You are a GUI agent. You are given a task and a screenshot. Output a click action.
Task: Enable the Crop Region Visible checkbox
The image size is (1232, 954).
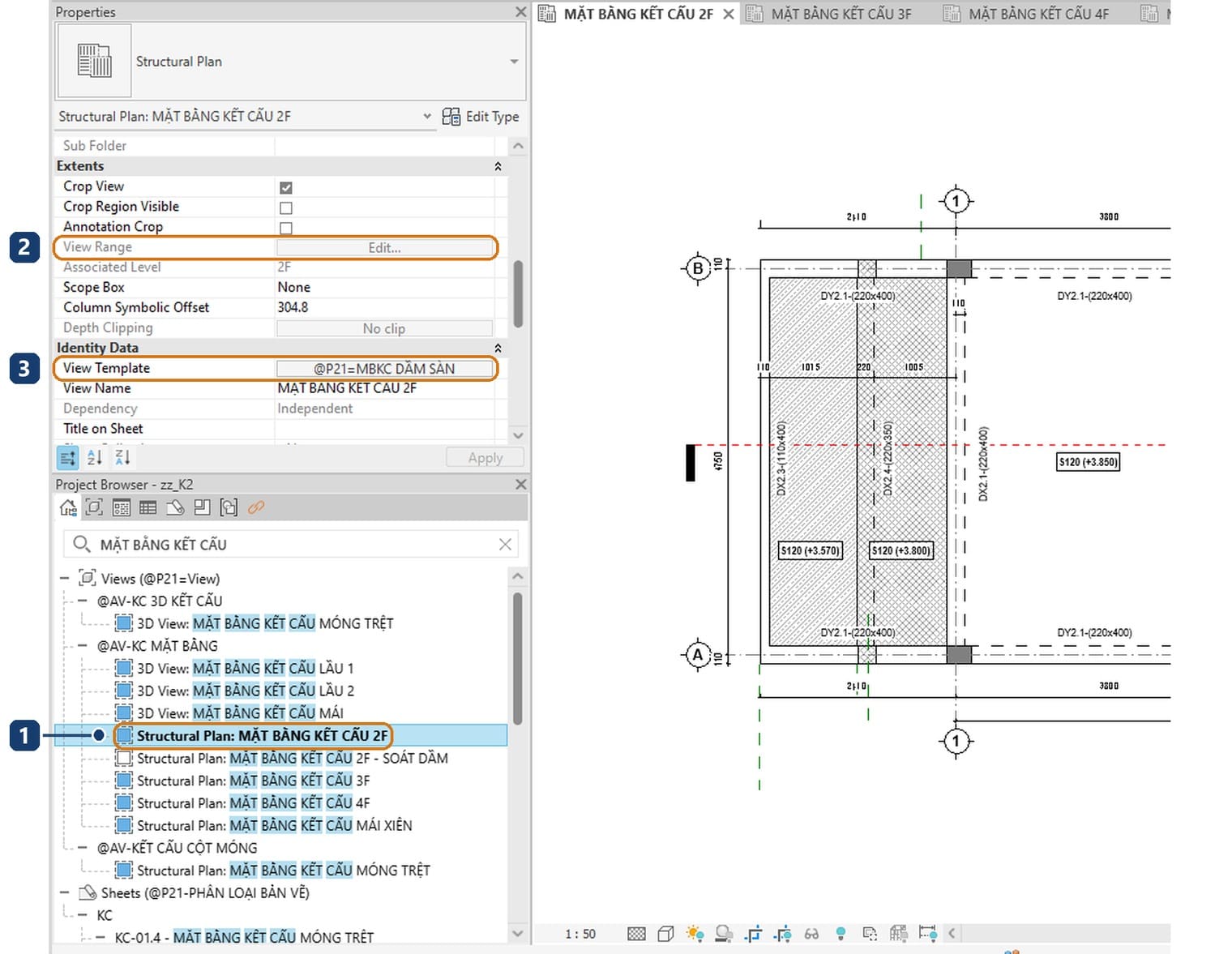[x=286, y=207]
